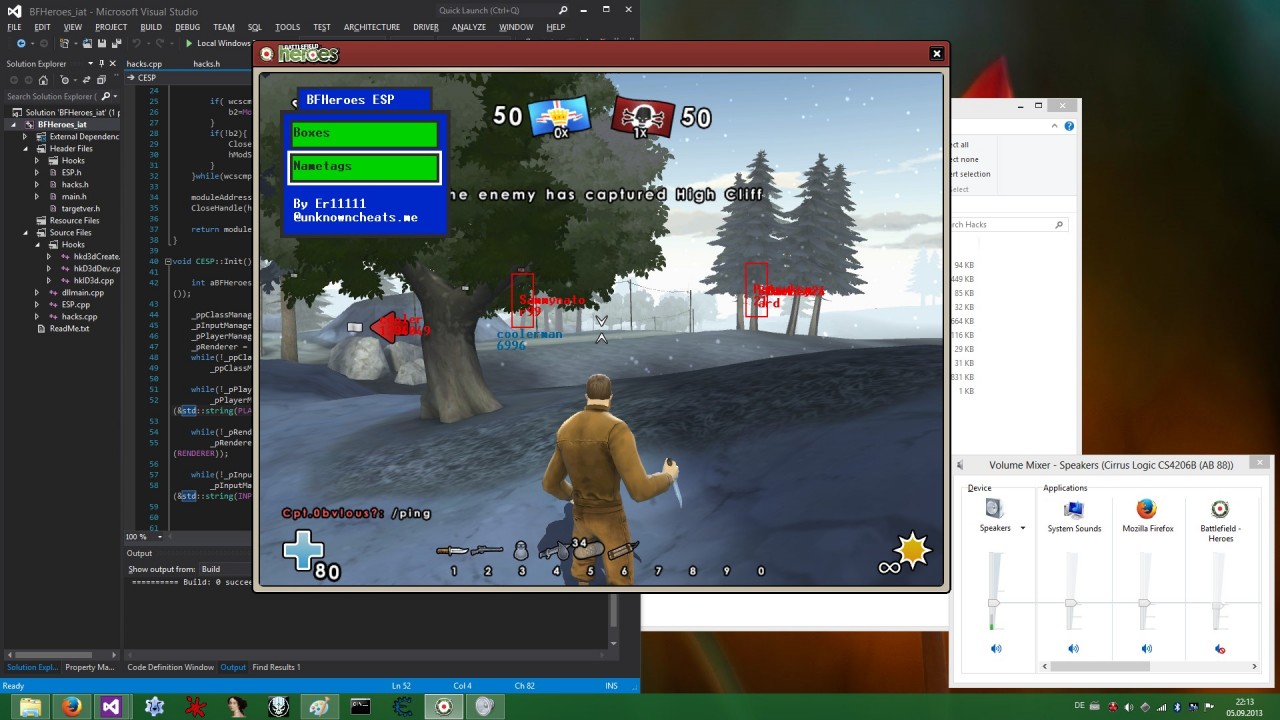Click the Royal team flag score icon

click(560, 117)
